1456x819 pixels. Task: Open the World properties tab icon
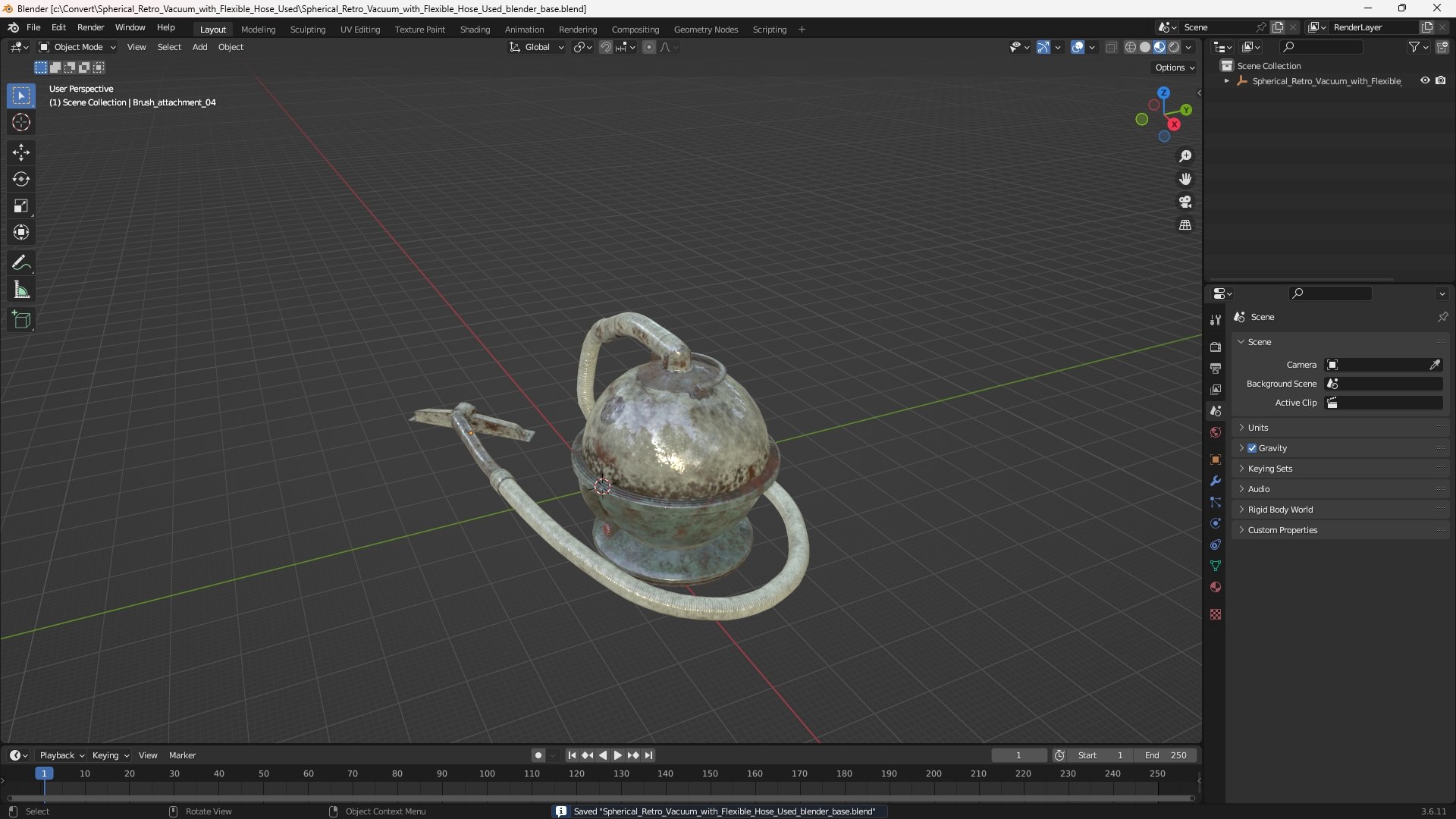pos(1216,432)
